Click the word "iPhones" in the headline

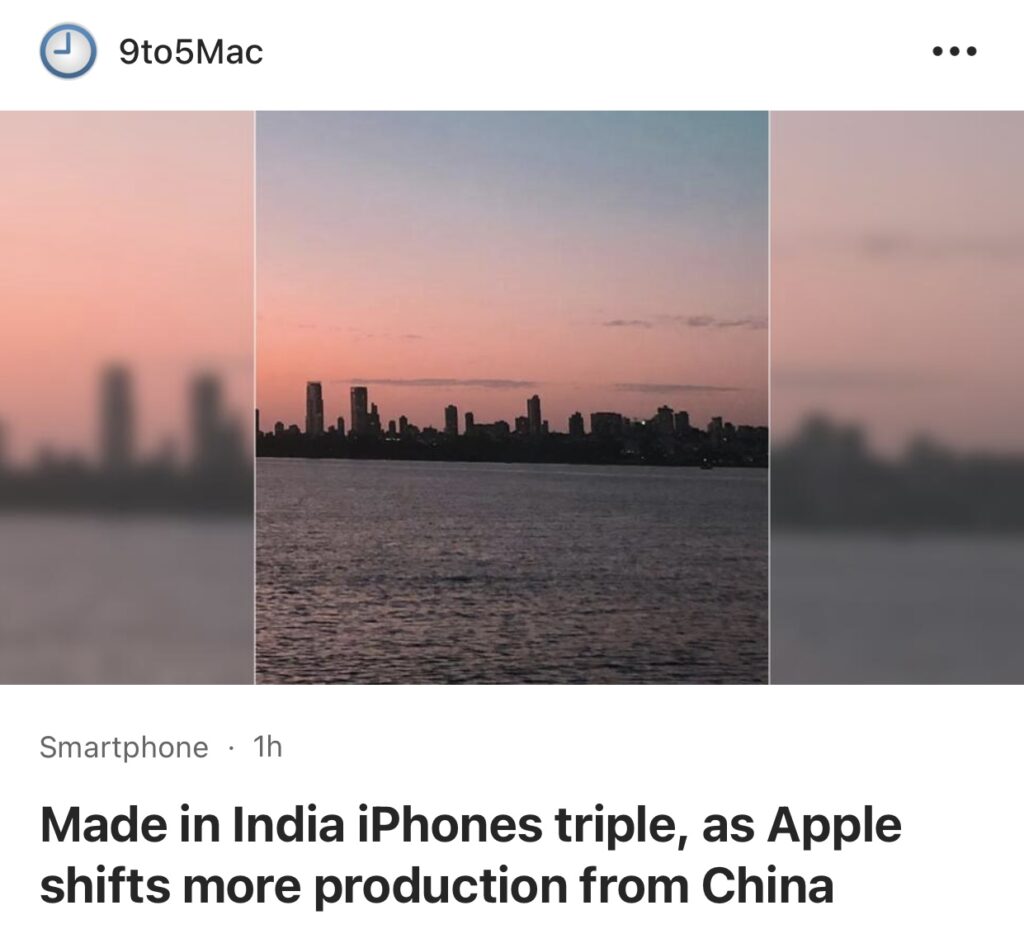click(x=449, y=824)
